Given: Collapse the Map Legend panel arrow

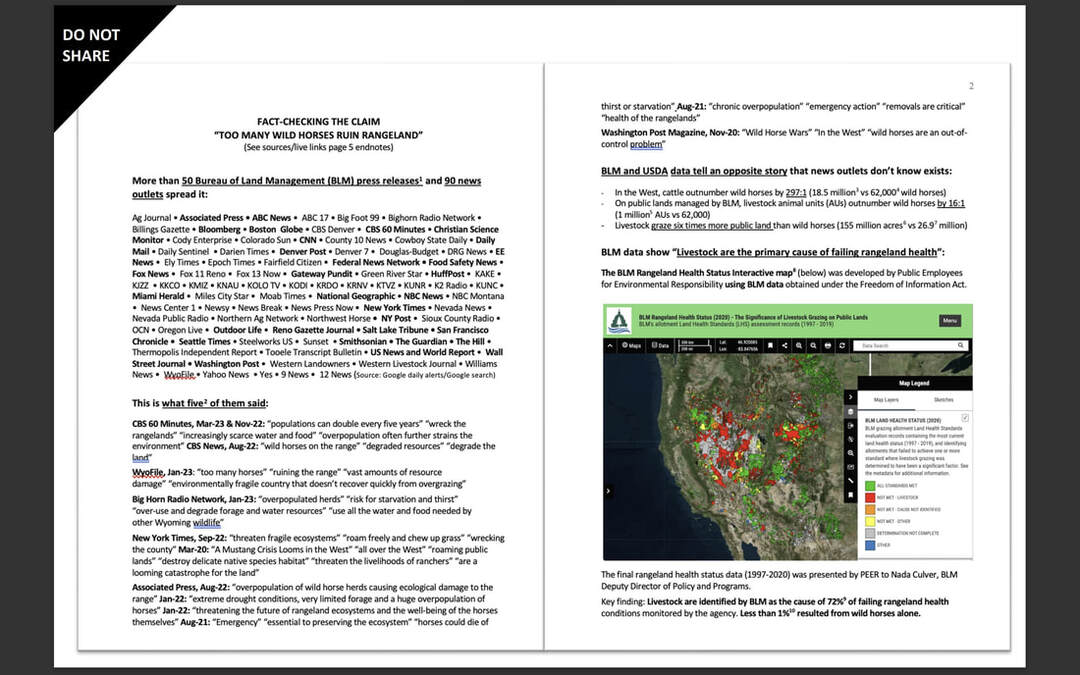Looking at the screenshot, I should [850, 397].
